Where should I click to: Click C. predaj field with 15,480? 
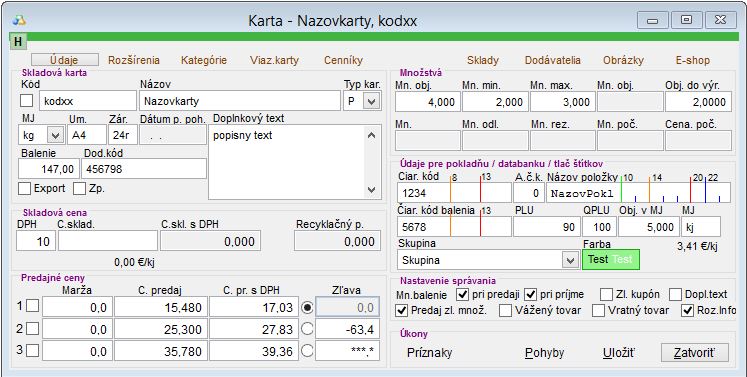coord(161,307)
